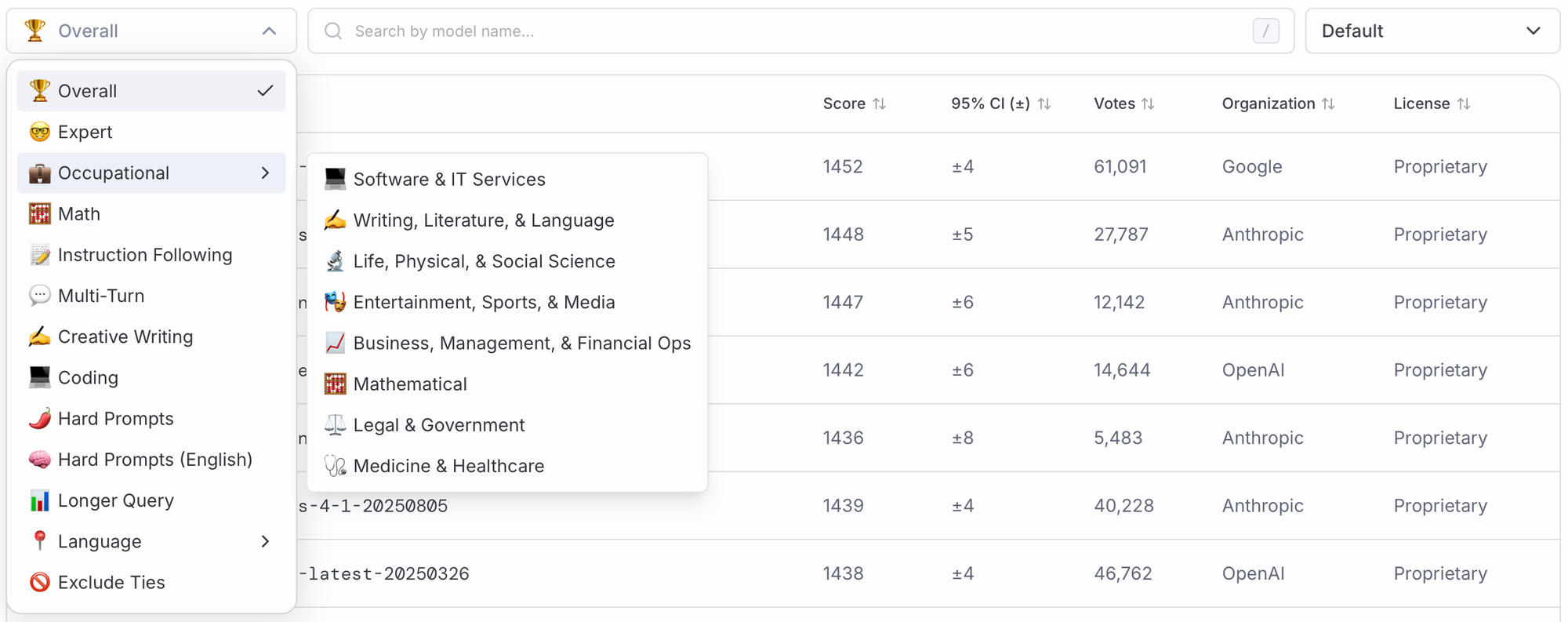Click the sort arrows next to Score

click(x=879, y=104)
